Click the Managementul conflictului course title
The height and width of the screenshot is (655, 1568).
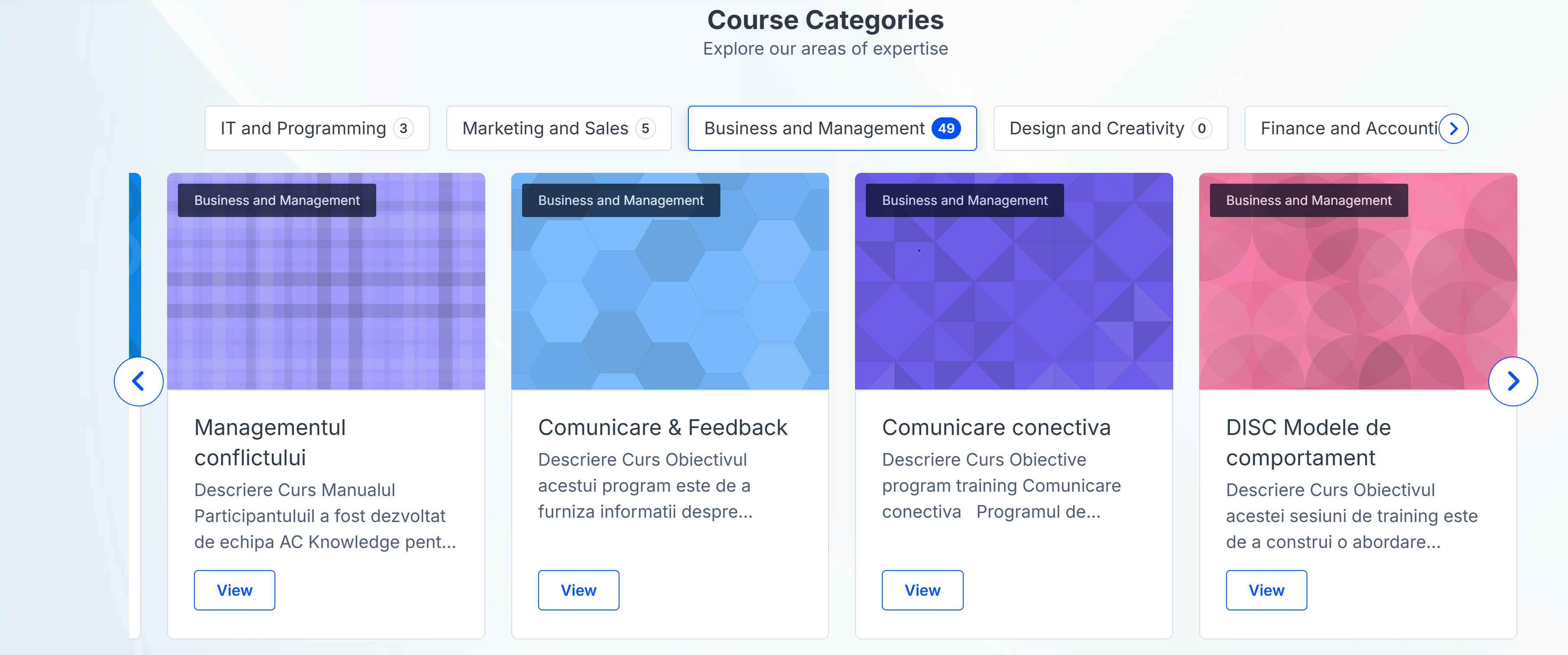pos(270,442)
